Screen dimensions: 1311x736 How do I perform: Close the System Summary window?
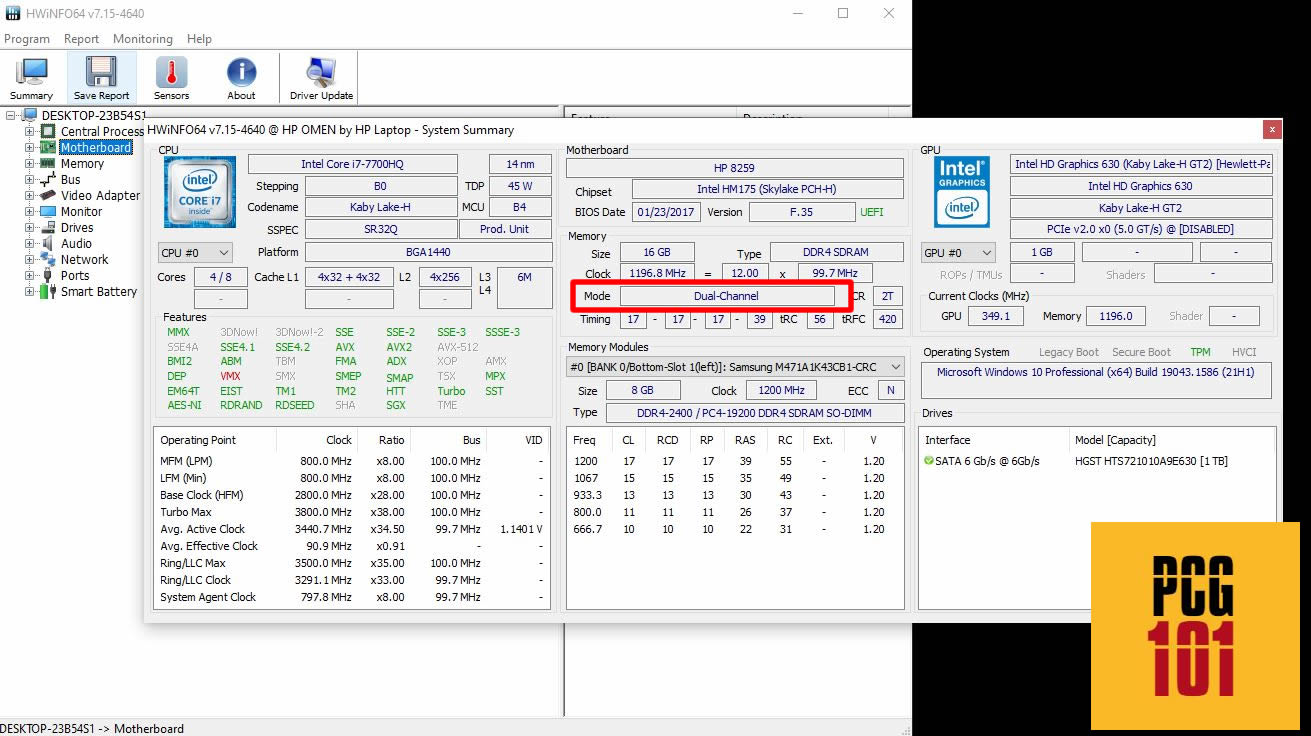[1271, 129]
